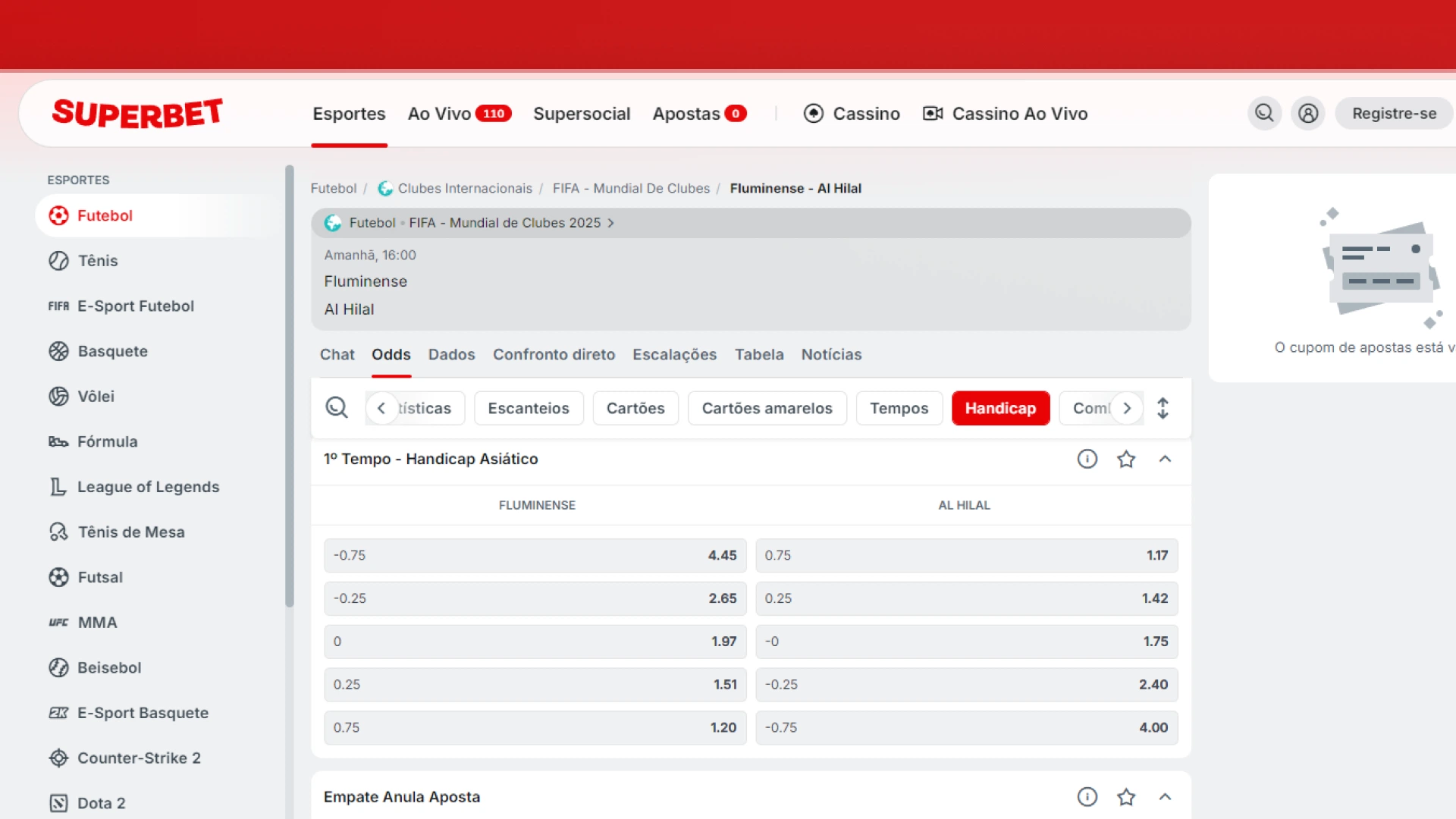Show info for Empate Anula Aposta

pyautogui.click(x=1087, y=796)
